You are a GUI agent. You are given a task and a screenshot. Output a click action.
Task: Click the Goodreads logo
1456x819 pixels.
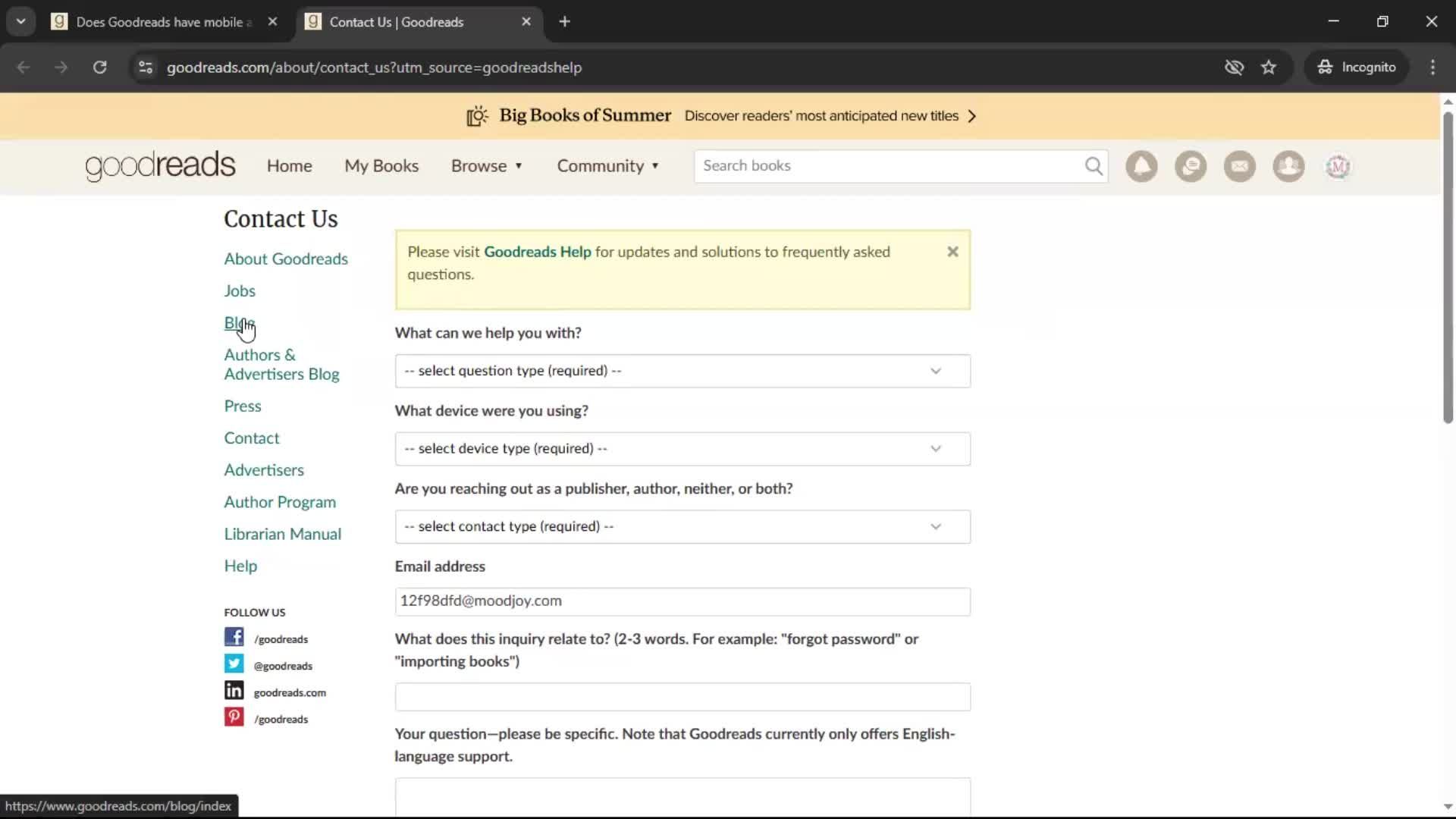(160, 166)
